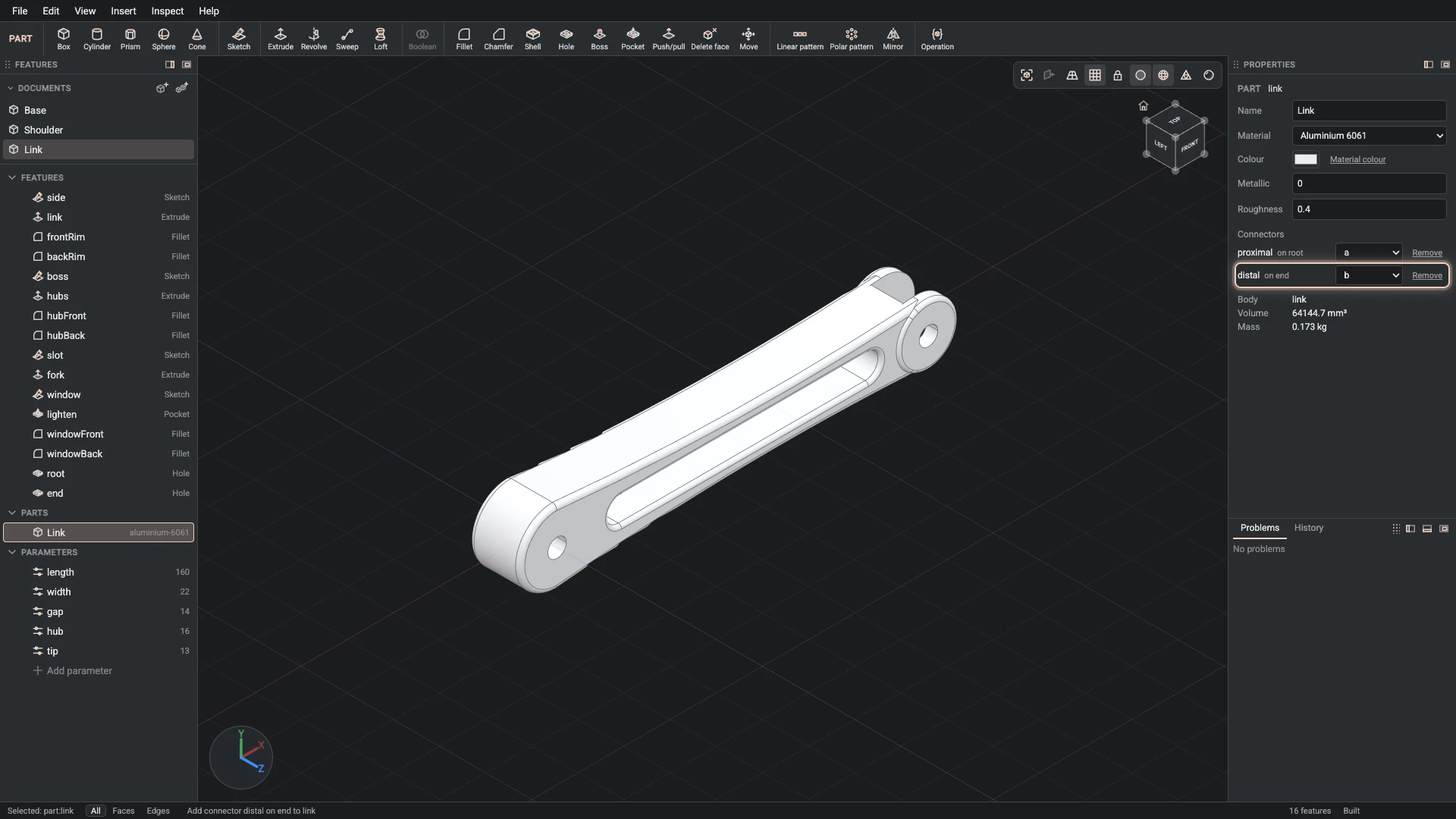
Task: Click the Sketch toolbar icon
Action: [x=238, y=39]
